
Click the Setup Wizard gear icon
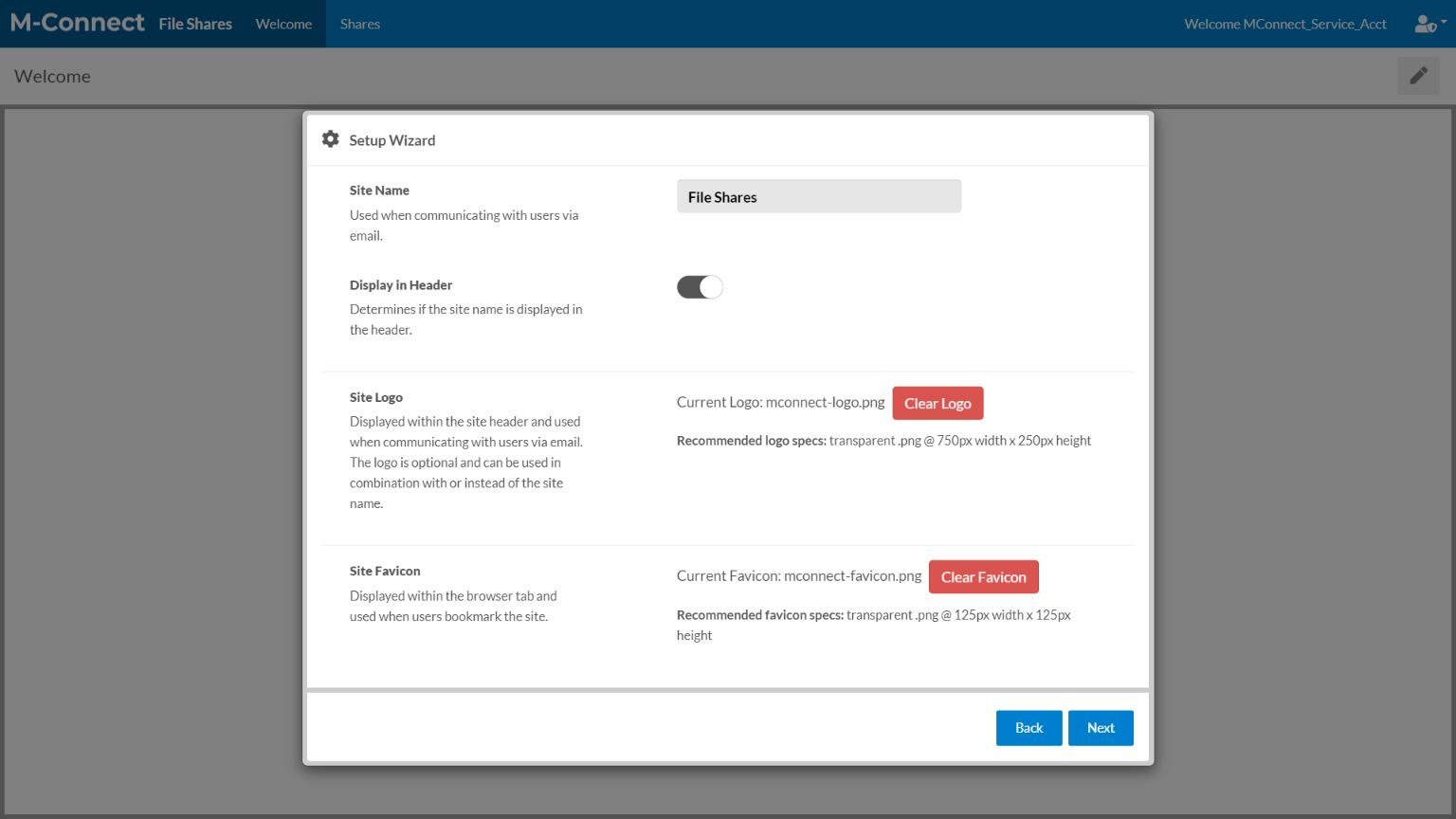[330, 139]
